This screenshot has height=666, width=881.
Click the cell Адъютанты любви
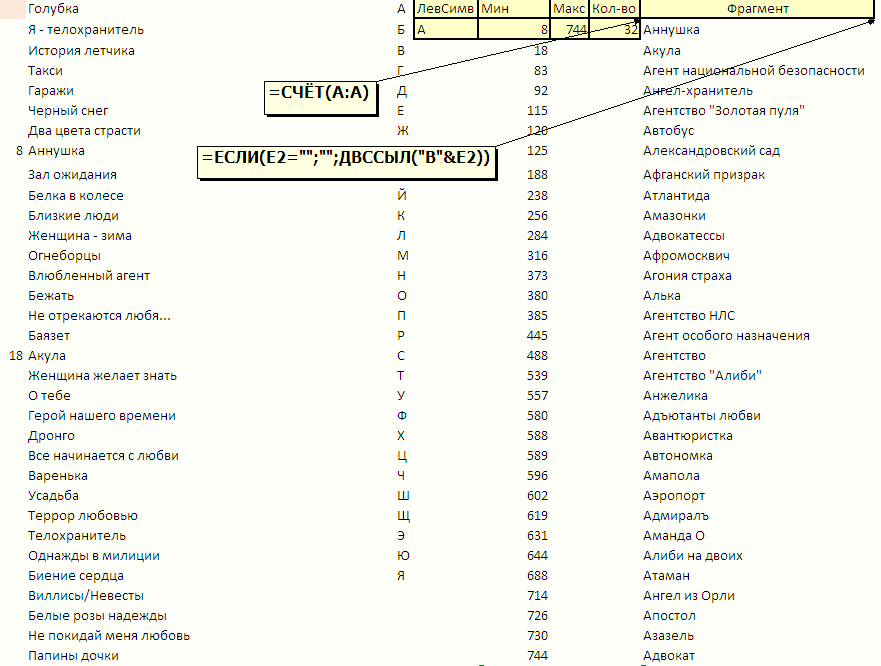(702, 415)
